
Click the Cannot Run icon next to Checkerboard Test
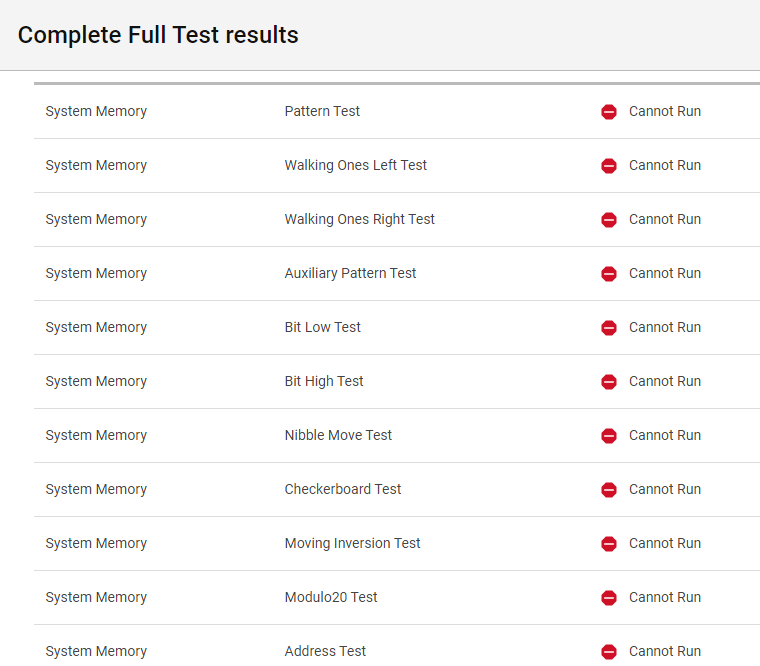[x=609, y=490]
